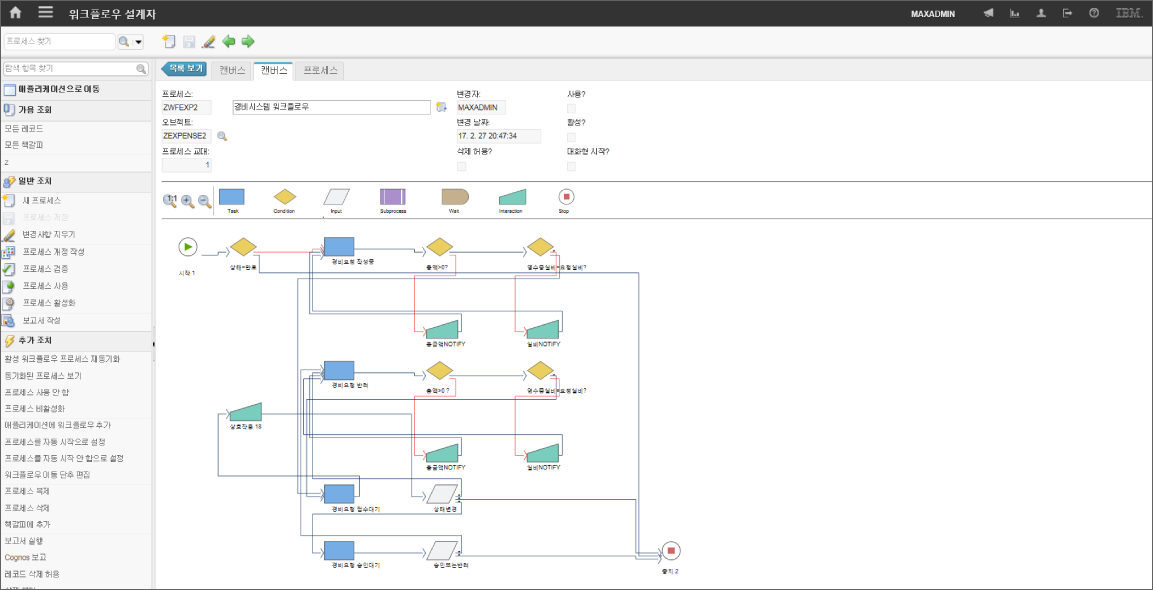Select the Stop node tool in palette
The height and width of the screenshot is (590, 1153).
[x=566, y=197]
